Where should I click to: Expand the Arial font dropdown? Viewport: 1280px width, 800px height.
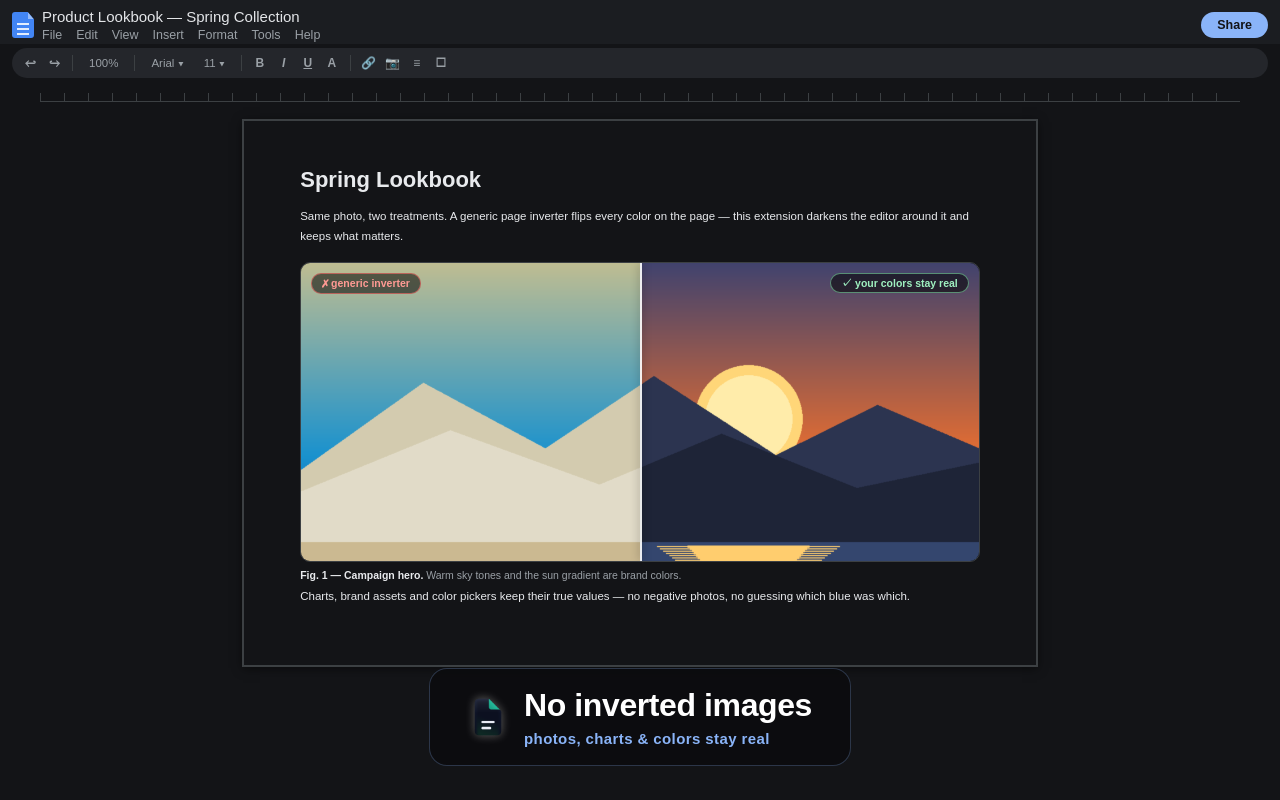point(167,63)
